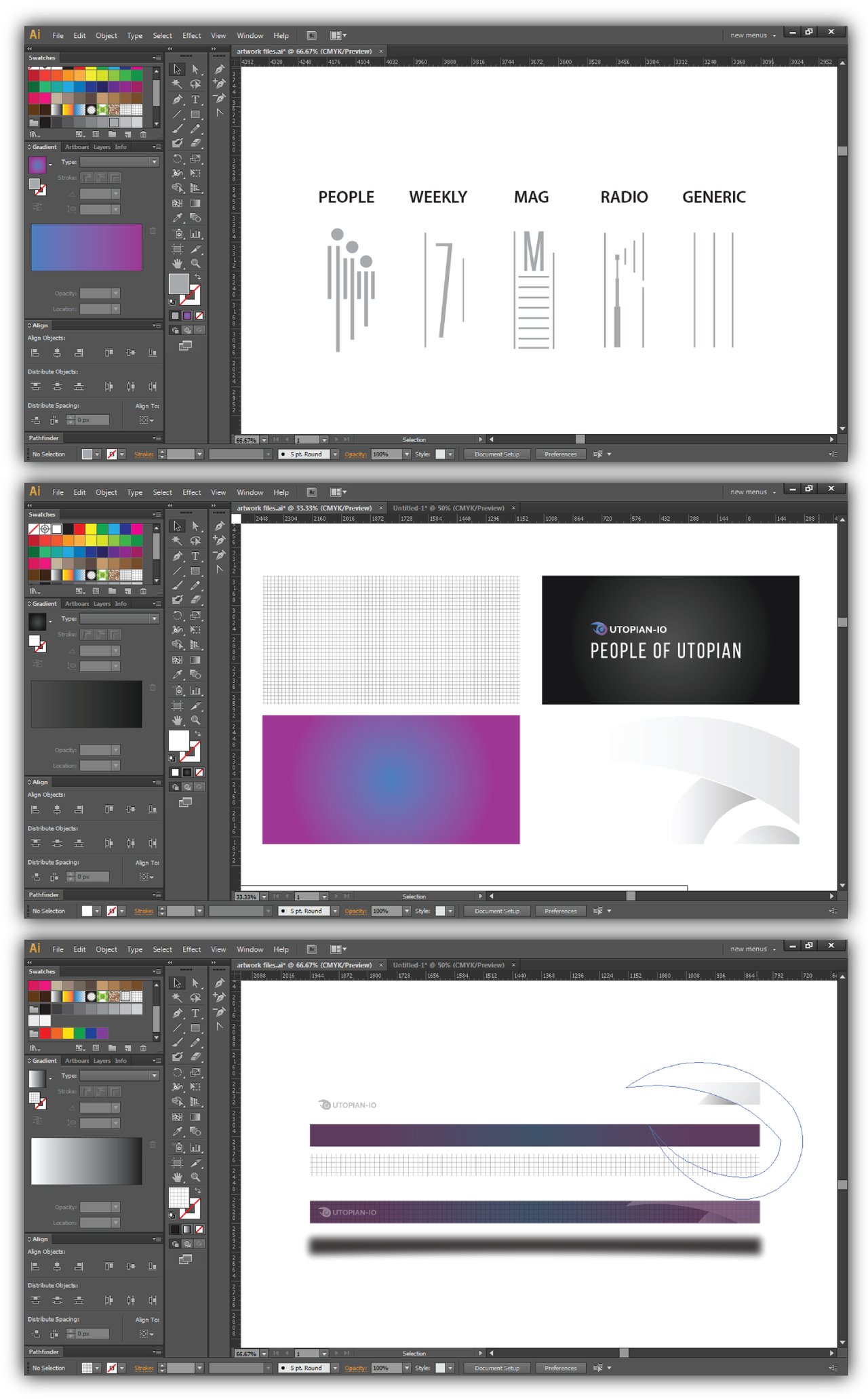868x1399 pixels.
Task: Select the Gradient tool in middle window
Action: point(195,660)
